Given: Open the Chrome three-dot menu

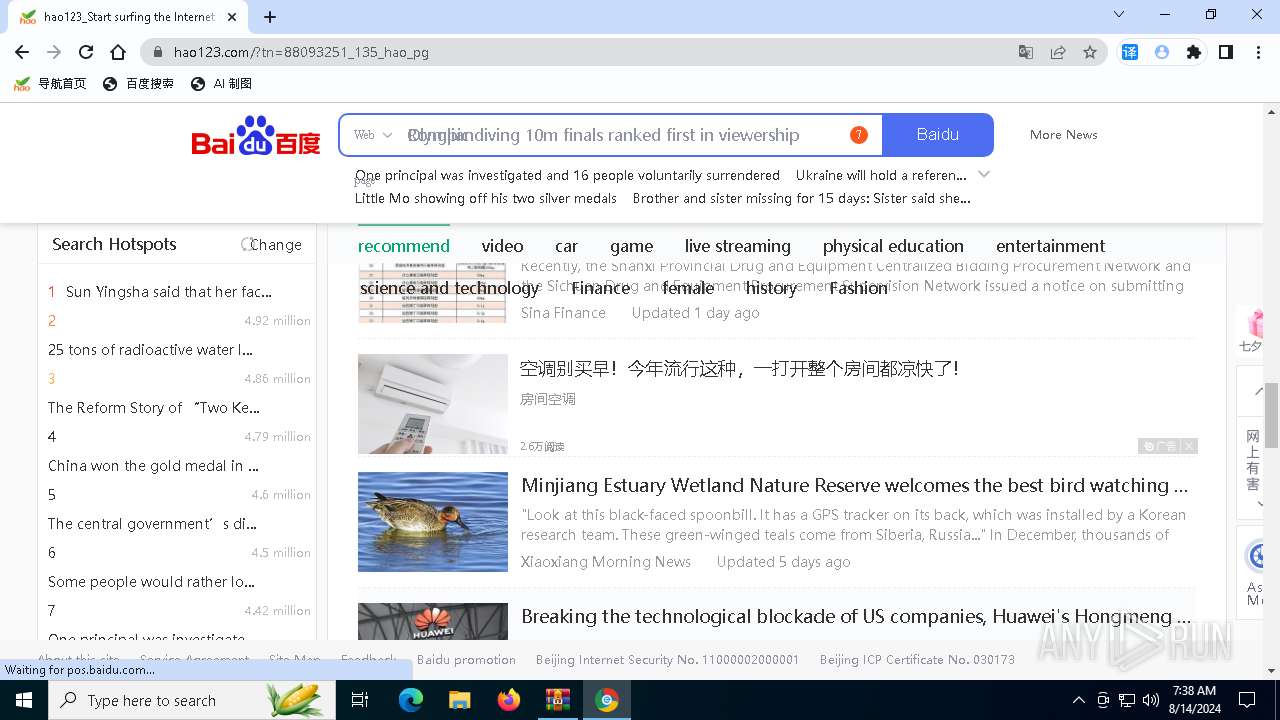Looking at the screenshot, I should tap(1258, 52).
